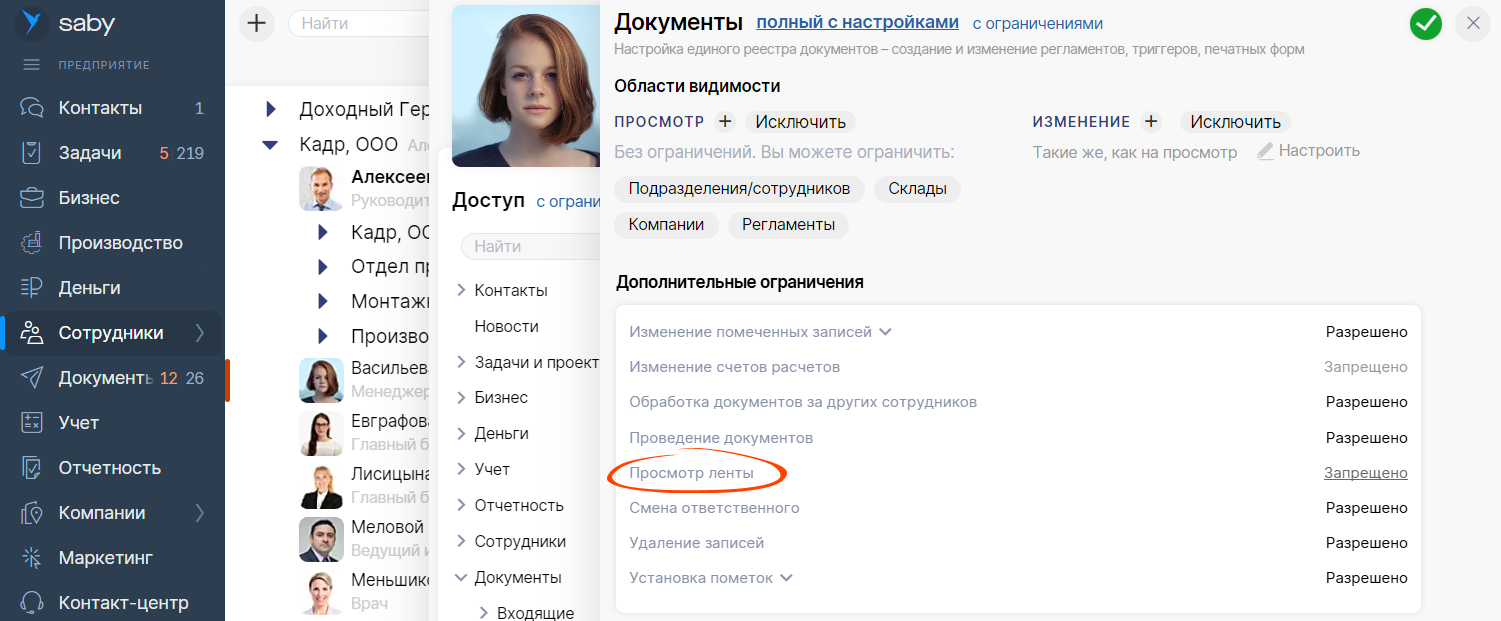Toggle Изменение счетов расчетов Запрещено value
Viewport: 1501px width, 621px height.
pos(1365,367)
